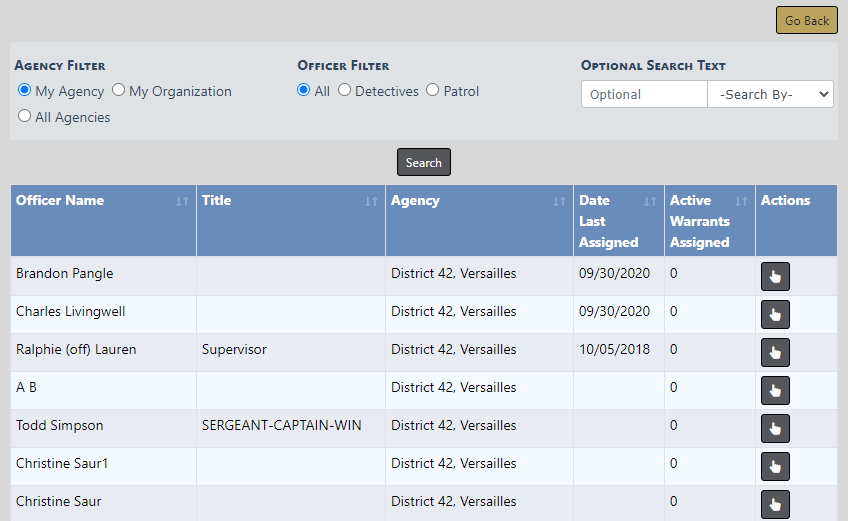Click the hand action icon for Brandon Pangle

point(775,277)
